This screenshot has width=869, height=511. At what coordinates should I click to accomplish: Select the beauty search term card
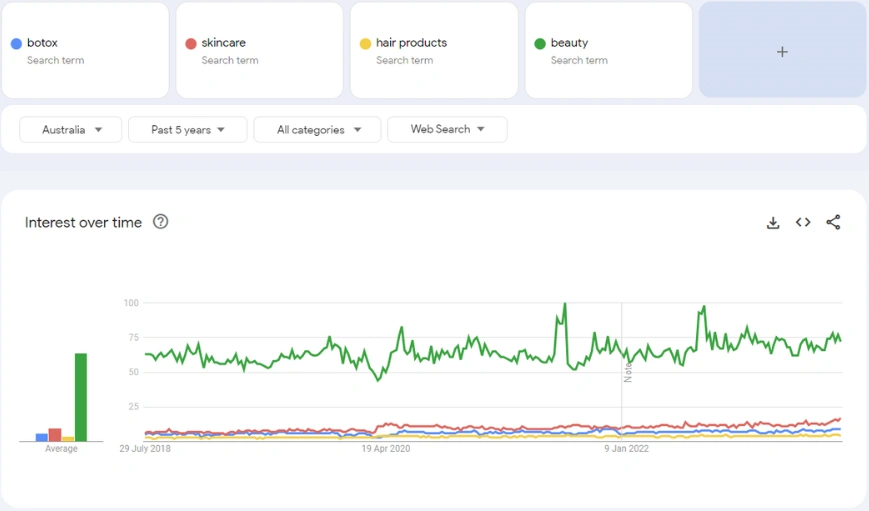[609, 50]
